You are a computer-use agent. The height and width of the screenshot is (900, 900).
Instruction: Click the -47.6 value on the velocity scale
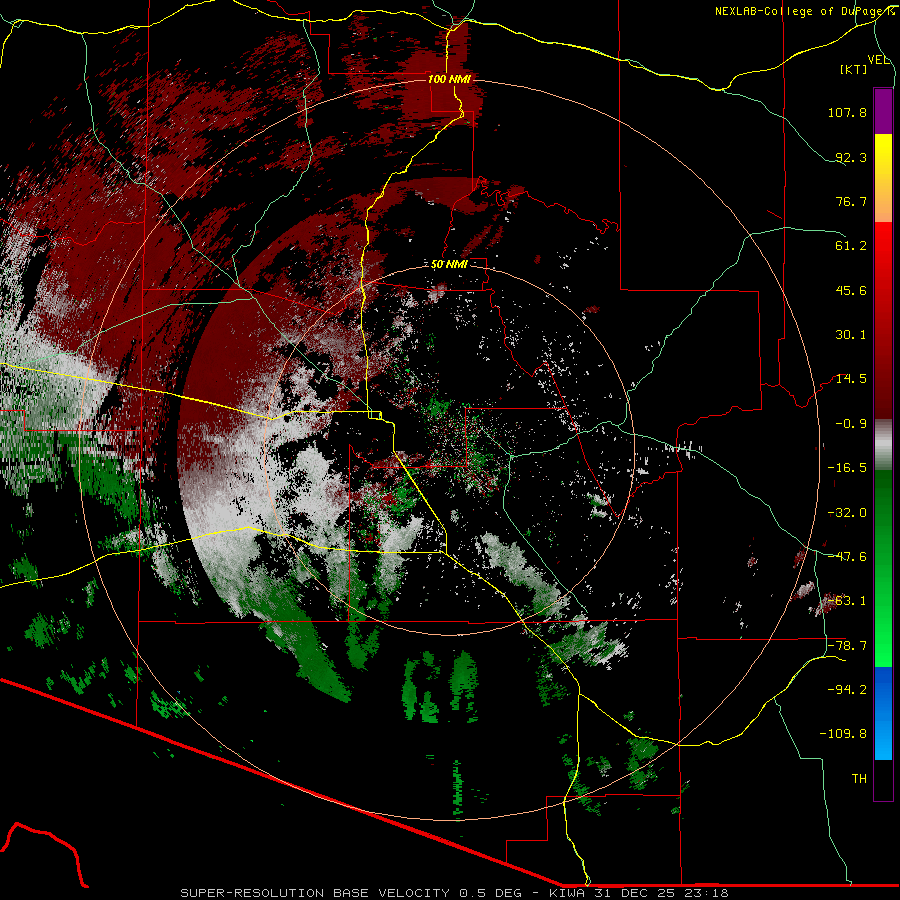click(847, 557)
